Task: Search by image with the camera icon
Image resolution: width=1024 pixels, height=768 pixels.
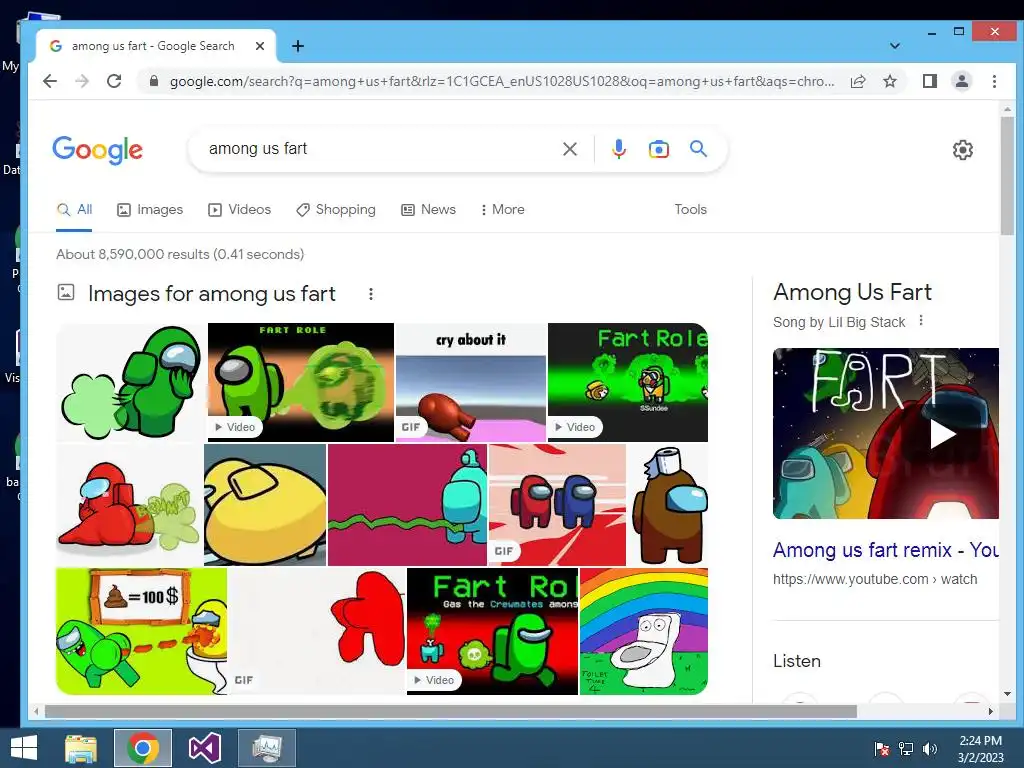Action: (658, 149)
